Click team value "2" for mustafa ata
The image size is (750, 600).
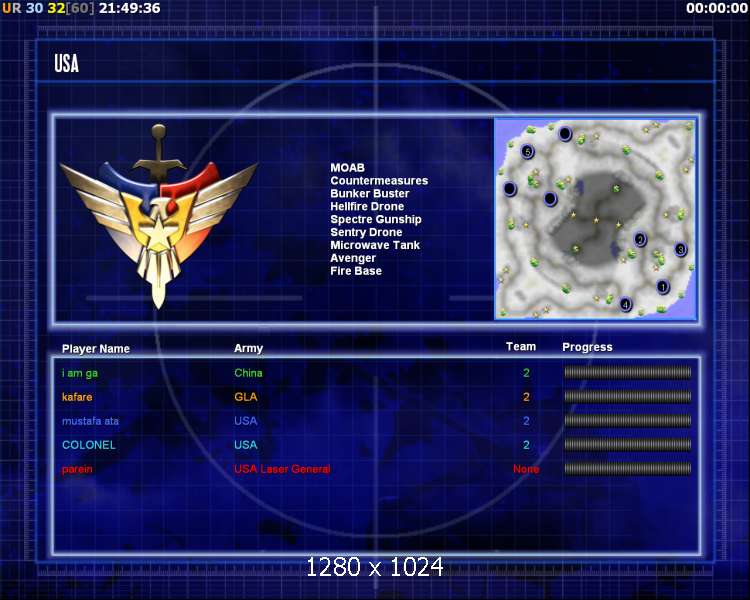point(526,421)
